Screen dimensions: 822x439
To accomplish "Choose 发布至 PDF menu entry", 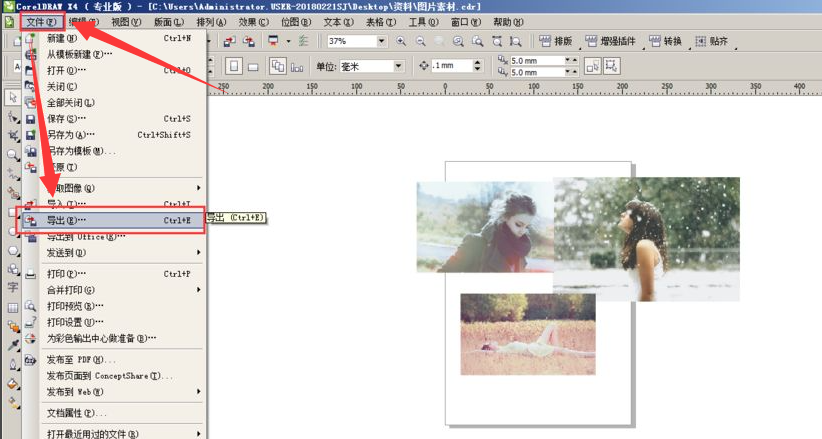I will click(82, 359).
